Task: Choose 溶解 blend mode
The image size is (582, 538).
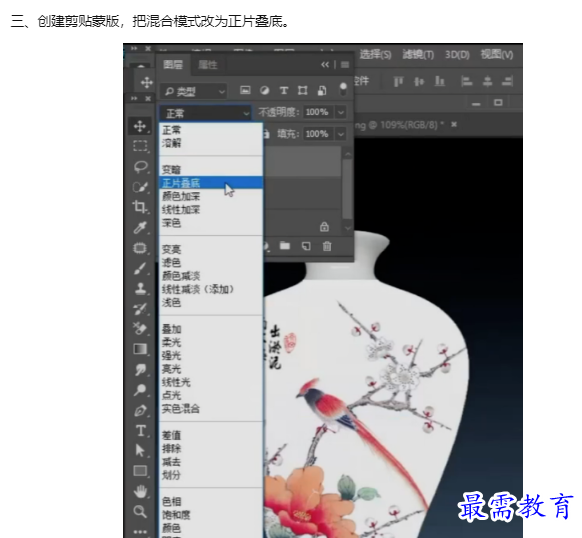Action: click(211, 143)
